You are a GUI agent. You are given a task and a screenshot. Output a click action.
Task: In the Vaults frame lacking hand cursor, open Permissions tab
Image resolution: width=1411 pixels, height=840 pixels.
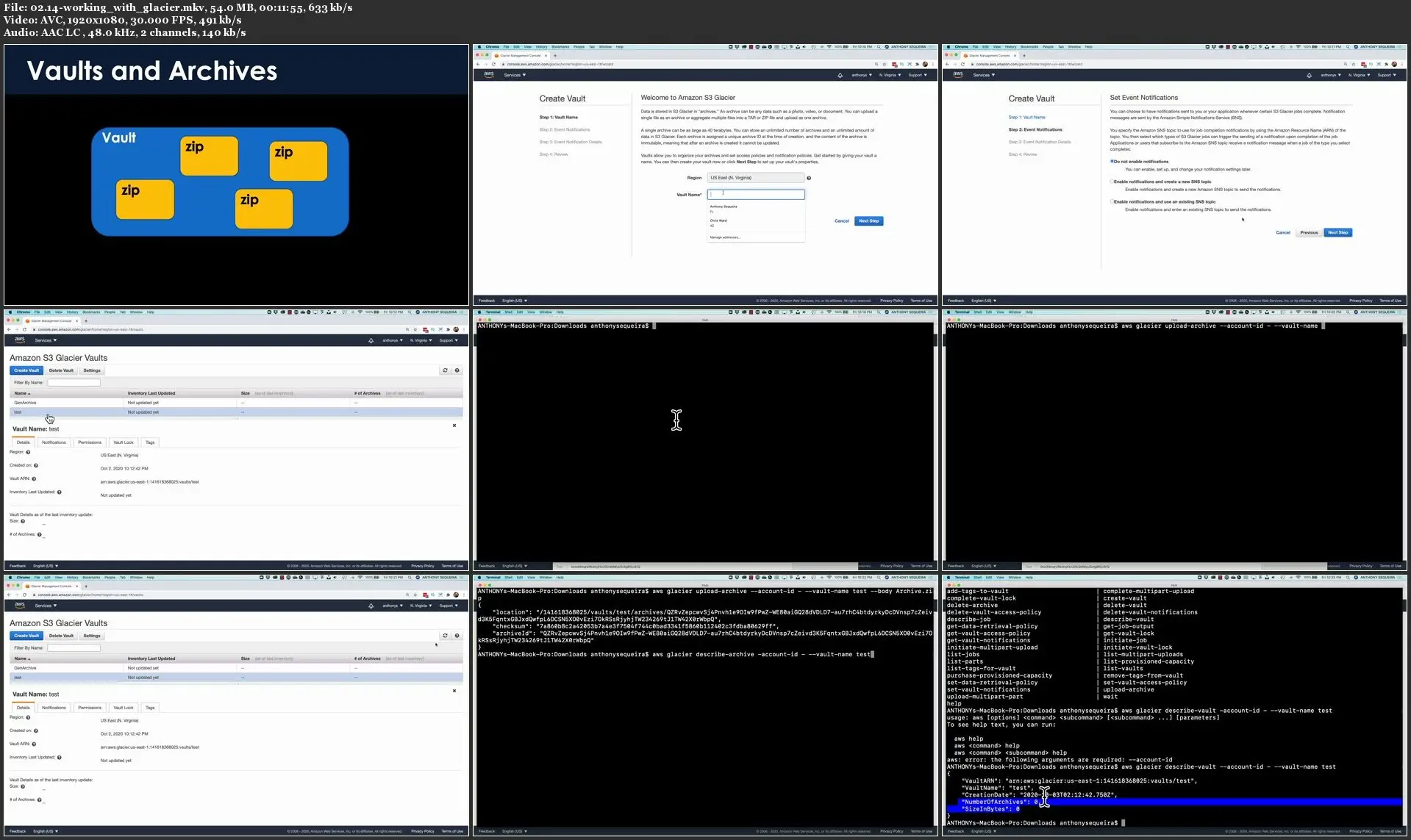point(90,708)
